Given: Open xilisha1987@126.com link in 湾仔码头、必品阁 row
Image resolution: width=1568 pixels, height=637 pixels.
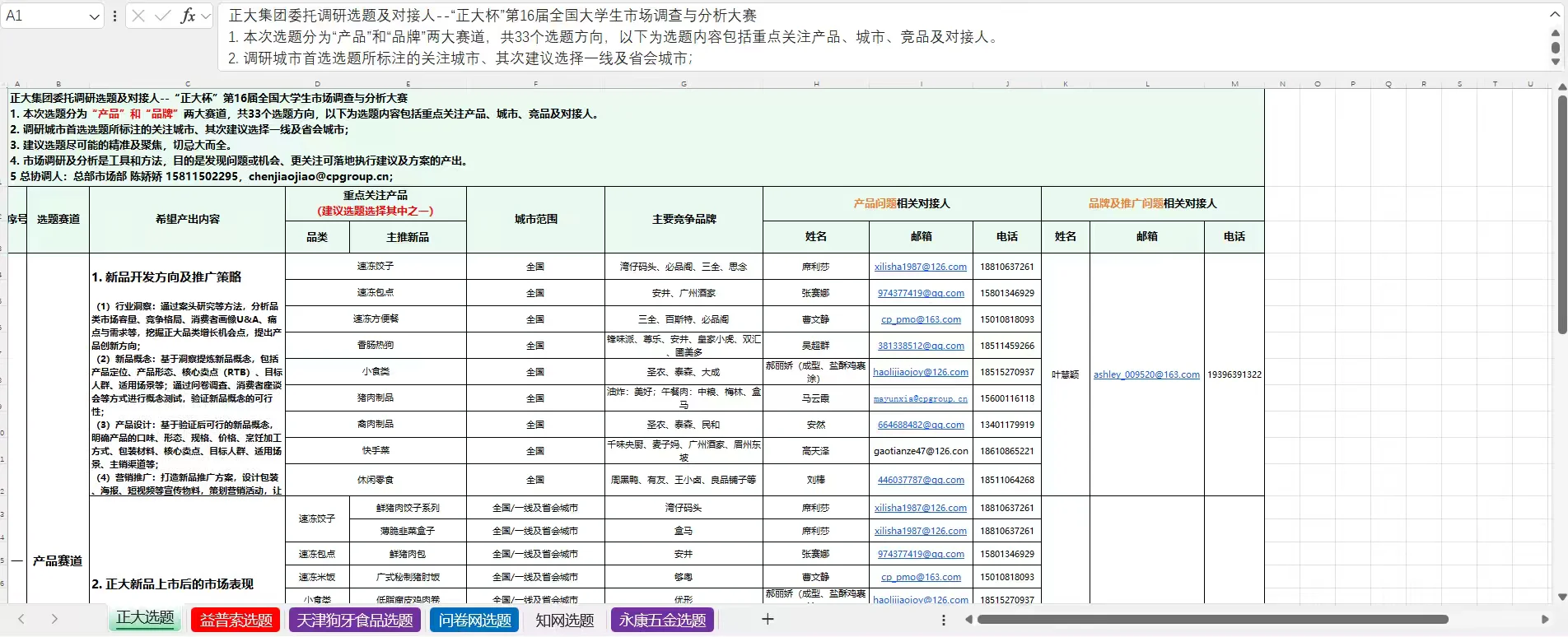Looking at the screenshot, I should click(921, 267).
